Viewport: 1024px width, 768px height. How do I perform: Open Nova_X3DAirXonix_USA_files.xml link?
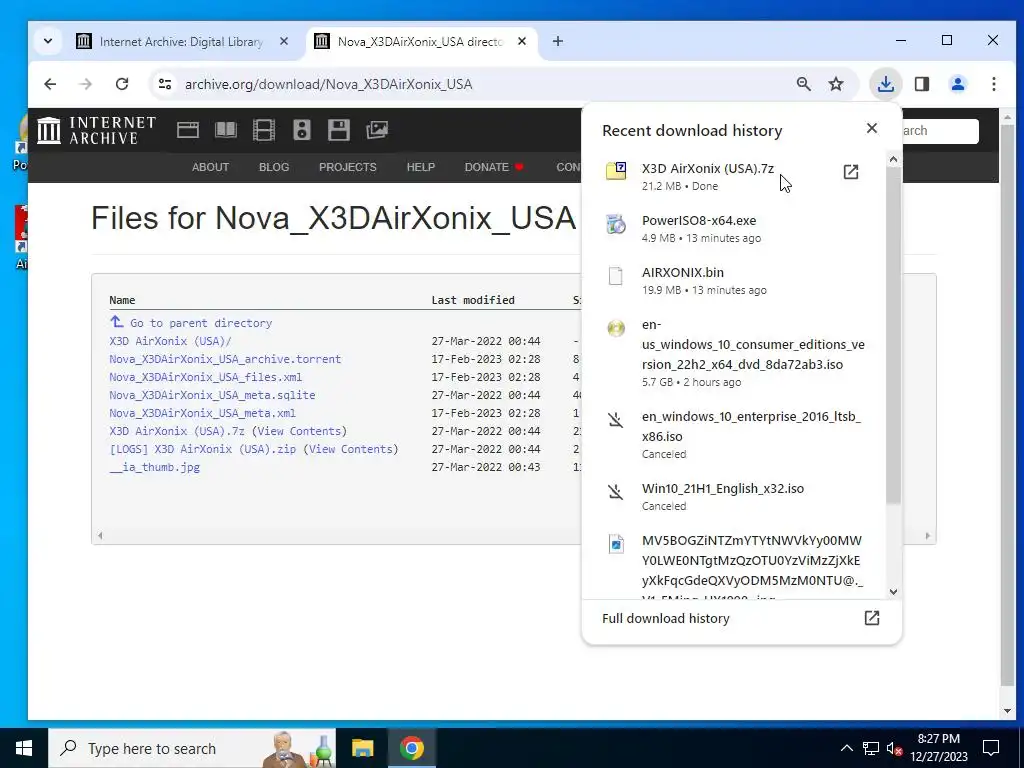pyautogui.click(x=206, y=377)
